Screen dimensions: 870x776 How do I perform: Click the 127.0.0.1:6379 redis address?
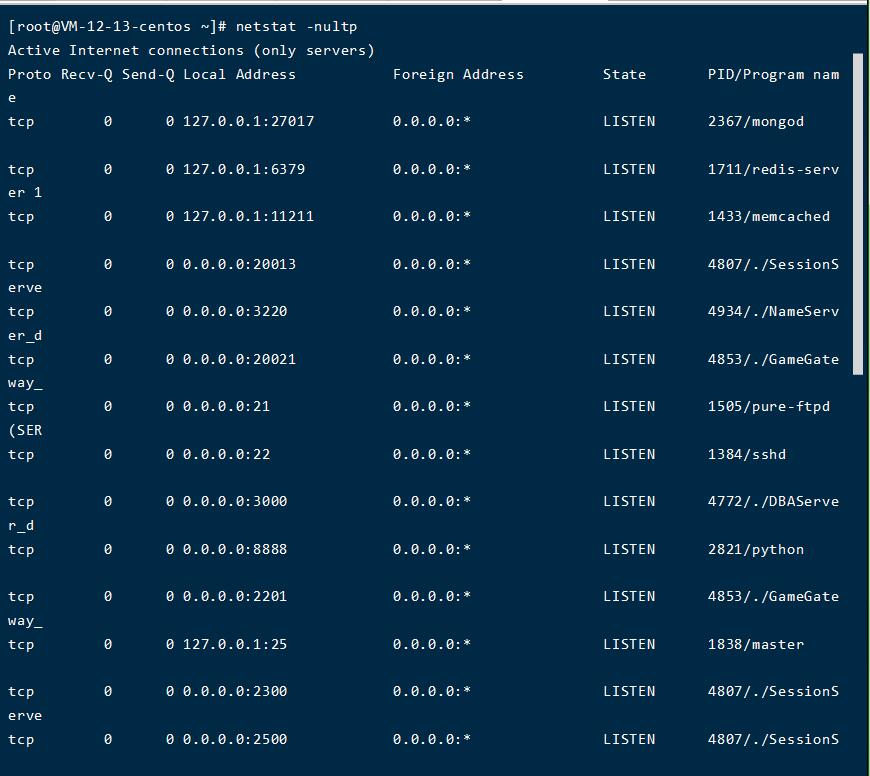(243, 169)
